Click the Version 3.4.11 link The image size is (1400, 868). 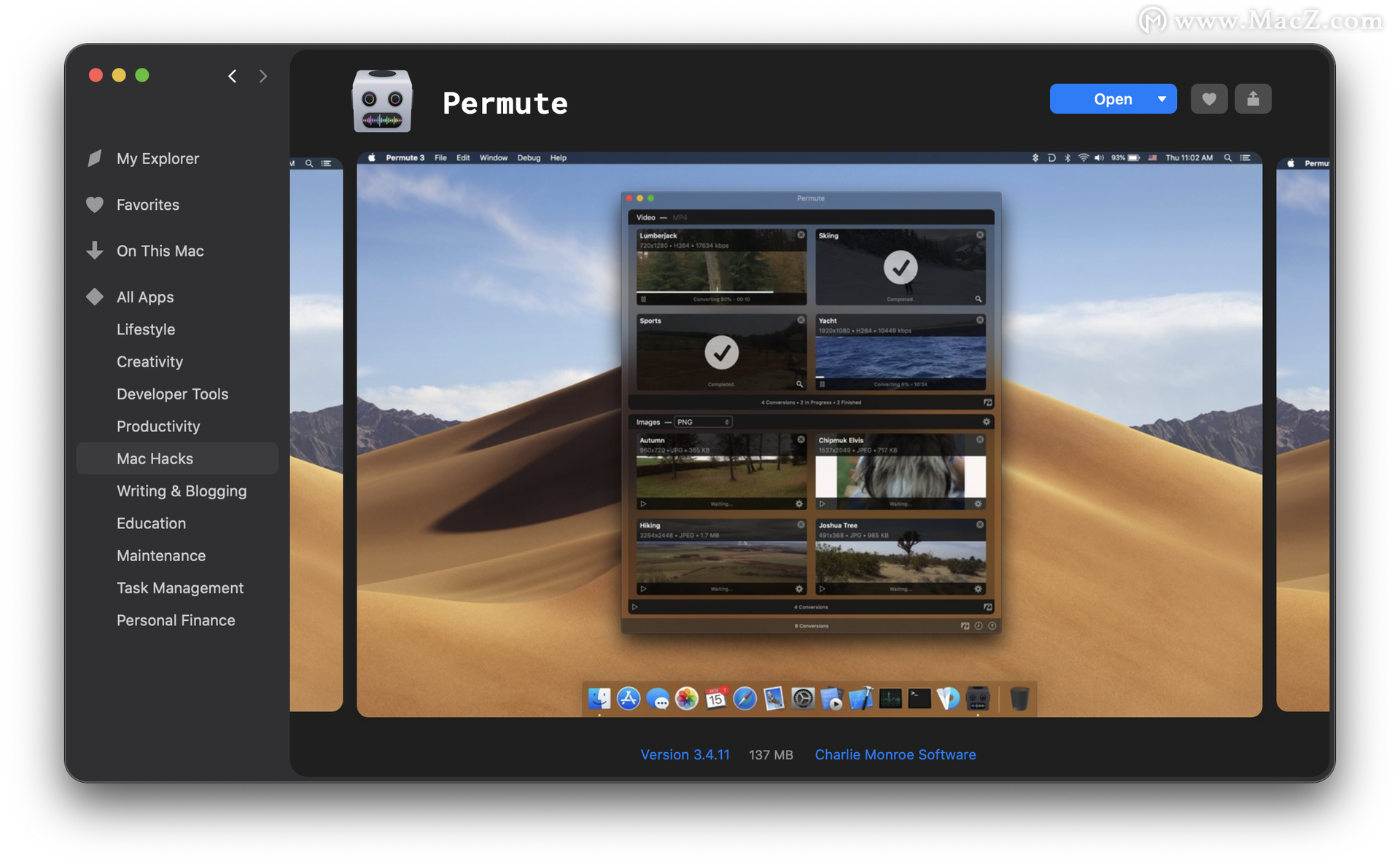685,755
